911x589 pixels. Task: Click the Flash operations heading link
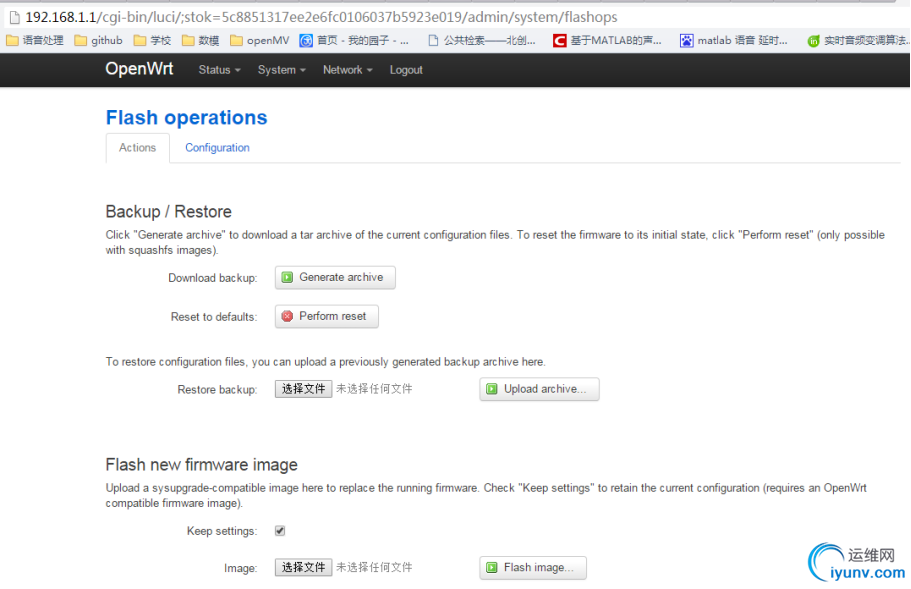click(186, 117)
